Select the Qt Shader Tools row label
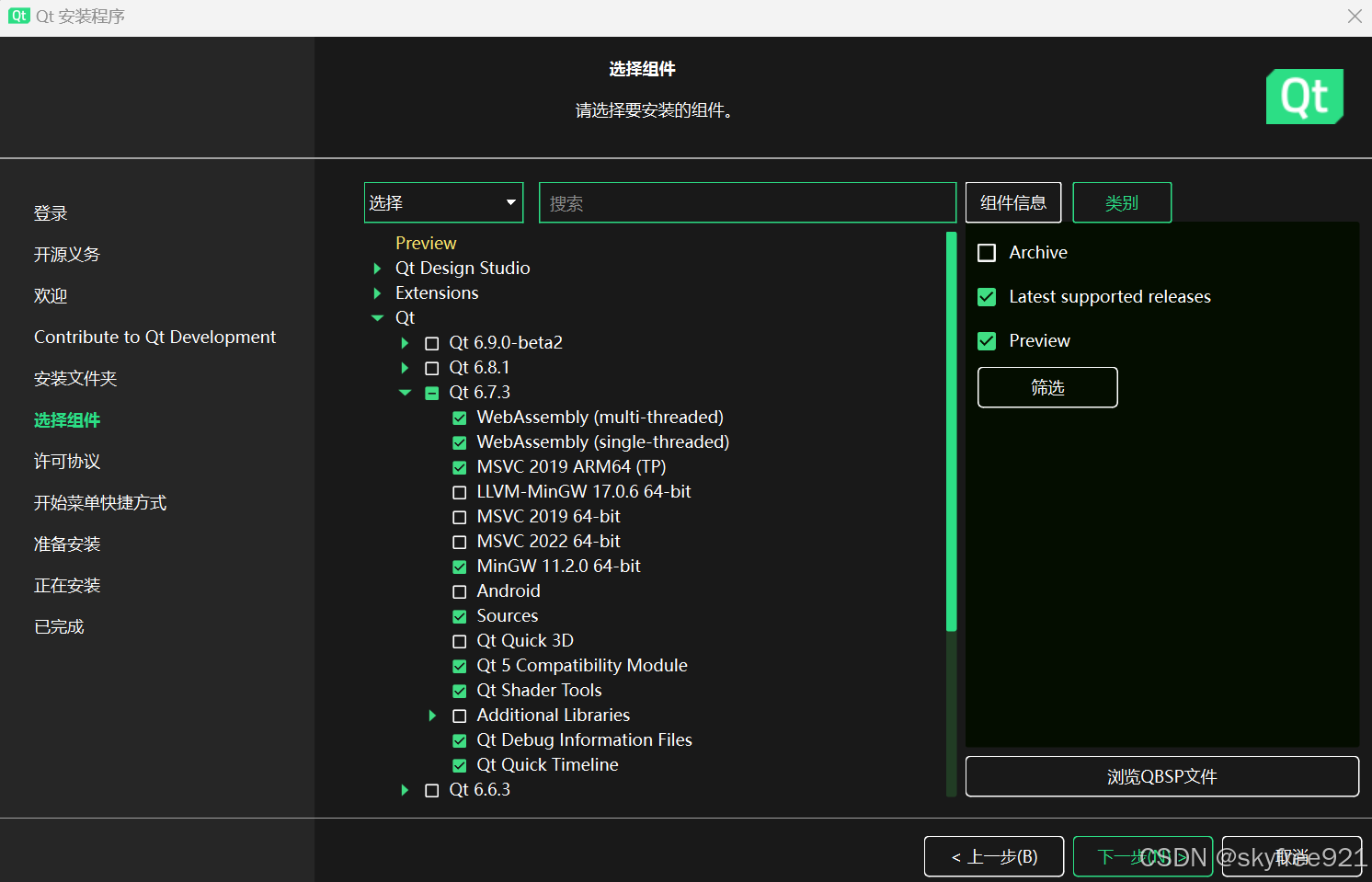 tap(539, 691)
